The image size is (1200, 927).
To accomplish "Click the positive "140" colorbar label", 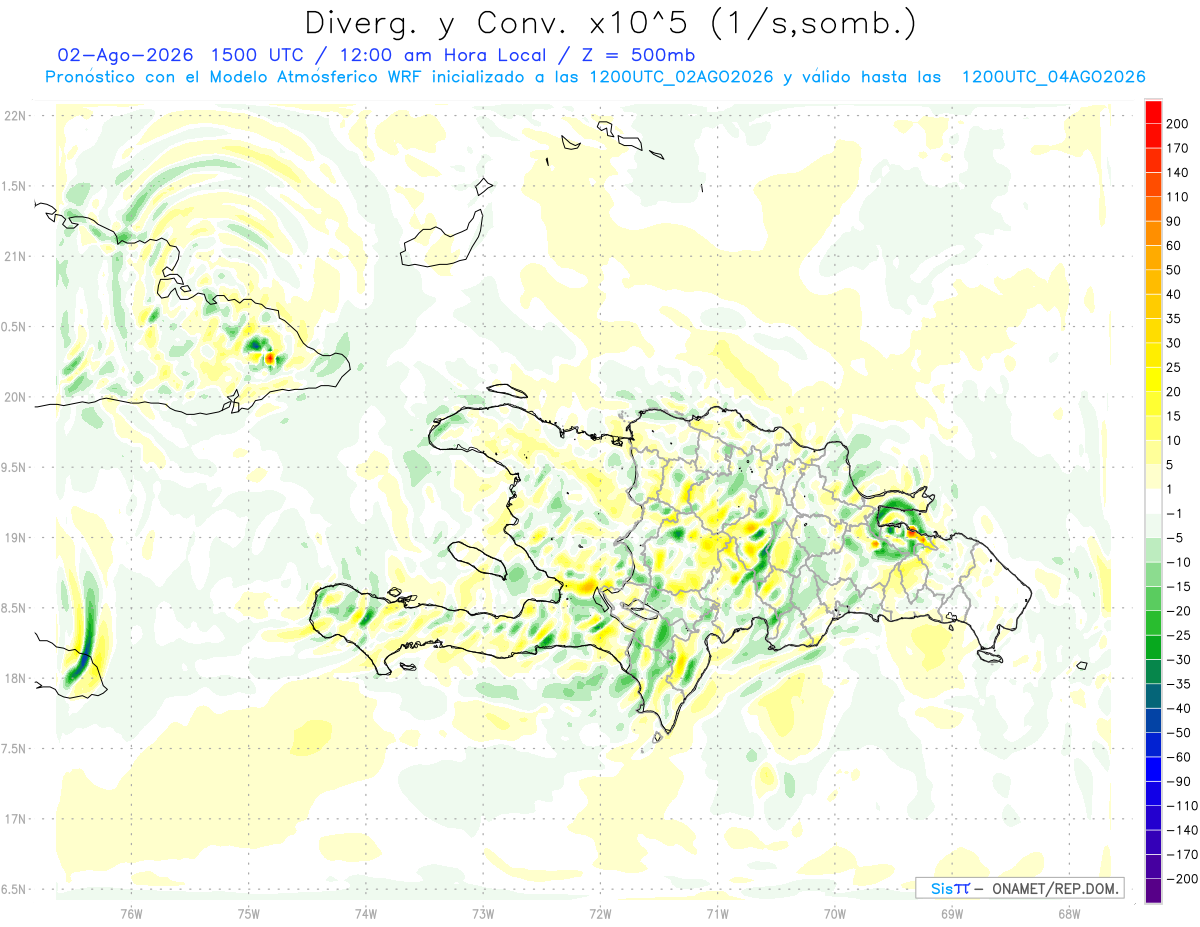I will (1177, 173).
